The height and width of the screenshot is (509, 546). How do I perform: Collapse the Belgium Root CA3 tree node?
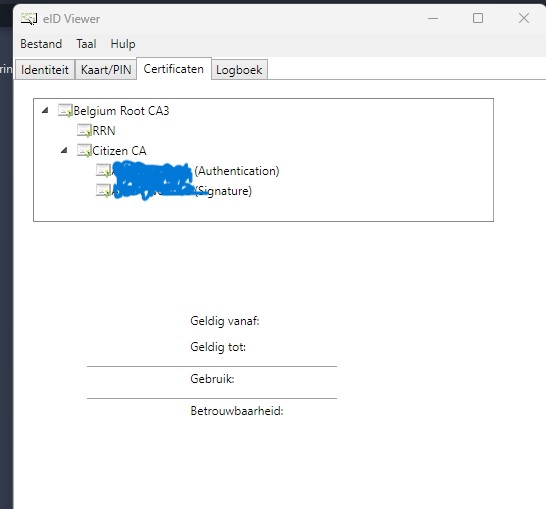[45, 111]
